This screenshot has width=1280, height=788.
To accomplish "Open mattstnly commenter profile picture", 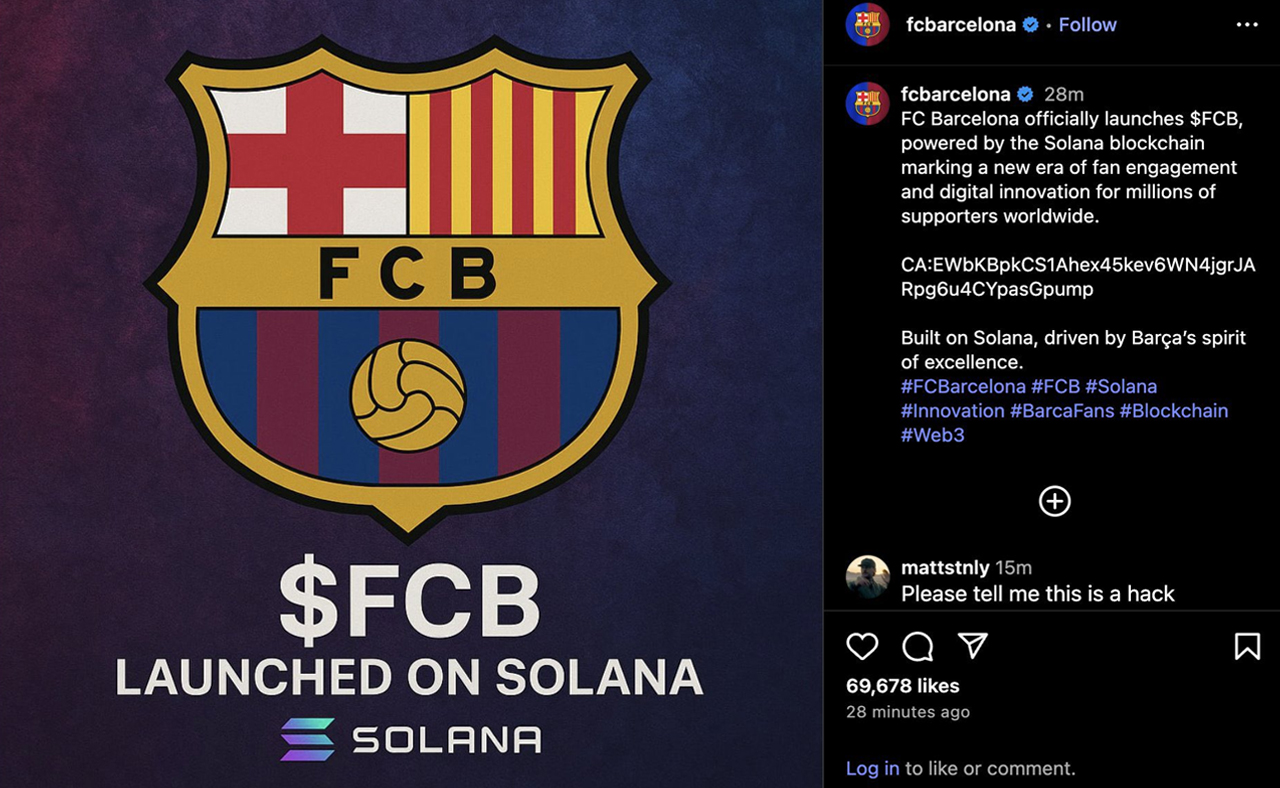I will pos(867,577).
